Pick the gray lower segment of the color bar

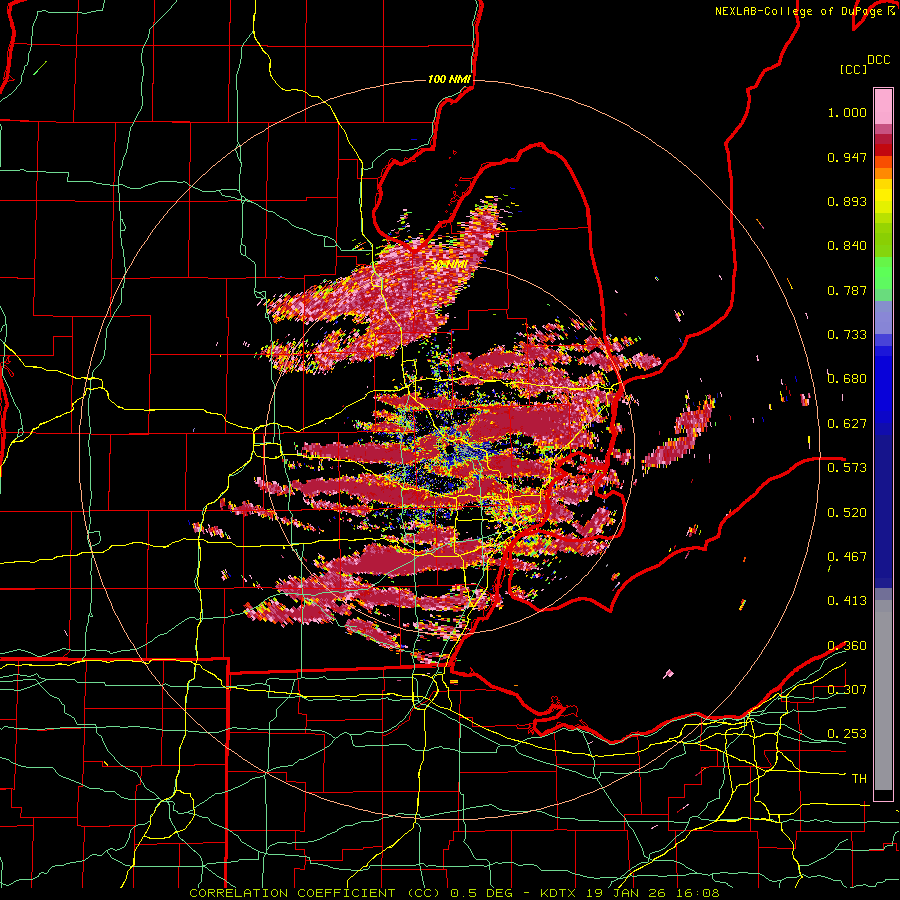(x=883, y=695)
